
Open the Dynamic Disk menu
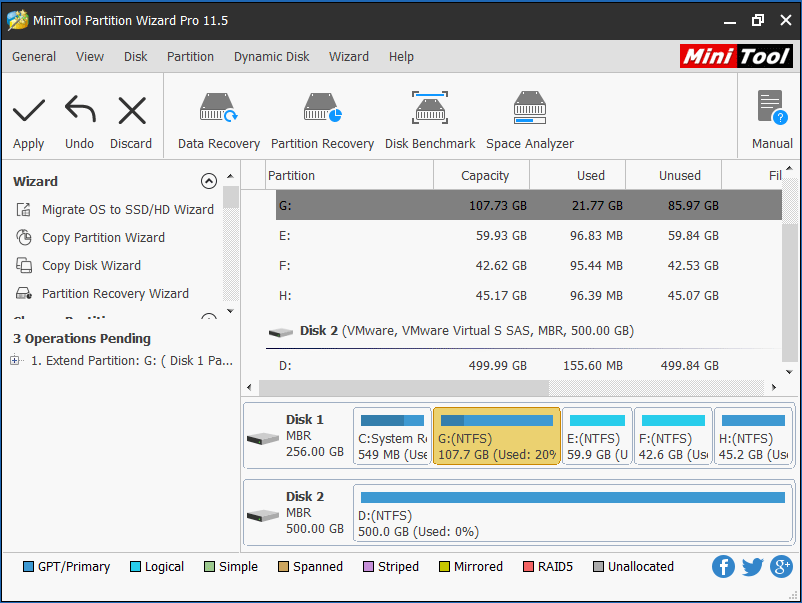tap(271, 57)
